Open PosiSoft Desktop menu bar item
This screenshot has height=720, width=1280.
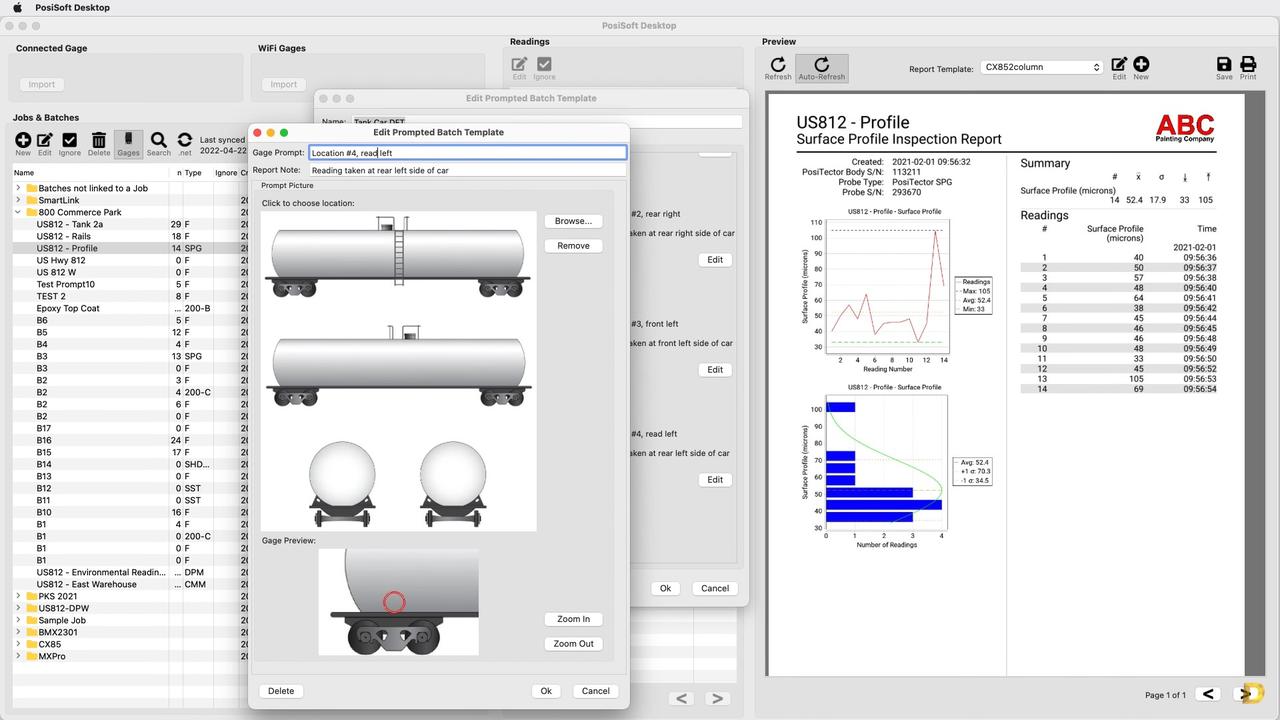tap(72, 8)
